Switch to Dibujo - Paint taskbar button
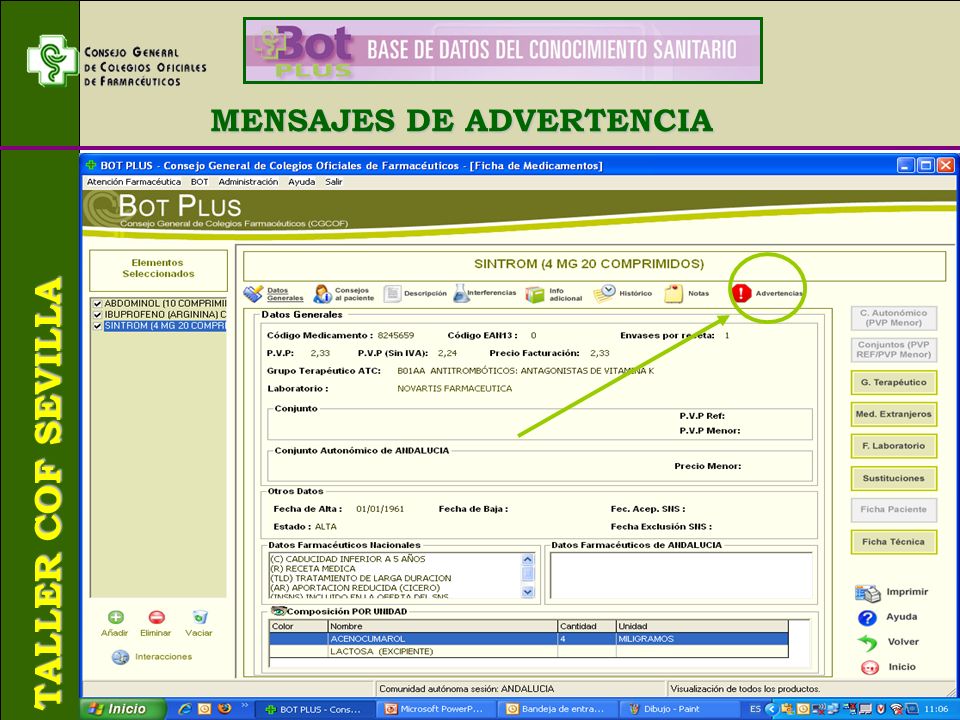Screen dimensions: 960x720 click(x=677, y=709)
